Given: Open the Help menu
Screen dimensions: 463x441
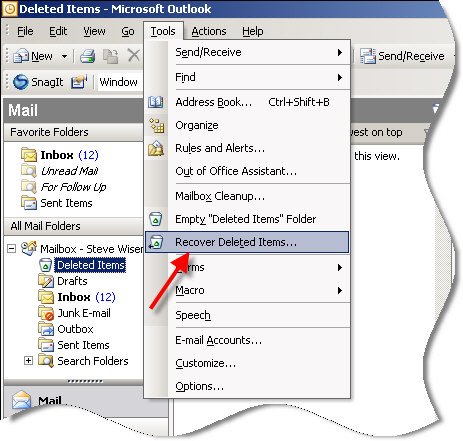Looking at the screenshot, I should click(253, 31).
